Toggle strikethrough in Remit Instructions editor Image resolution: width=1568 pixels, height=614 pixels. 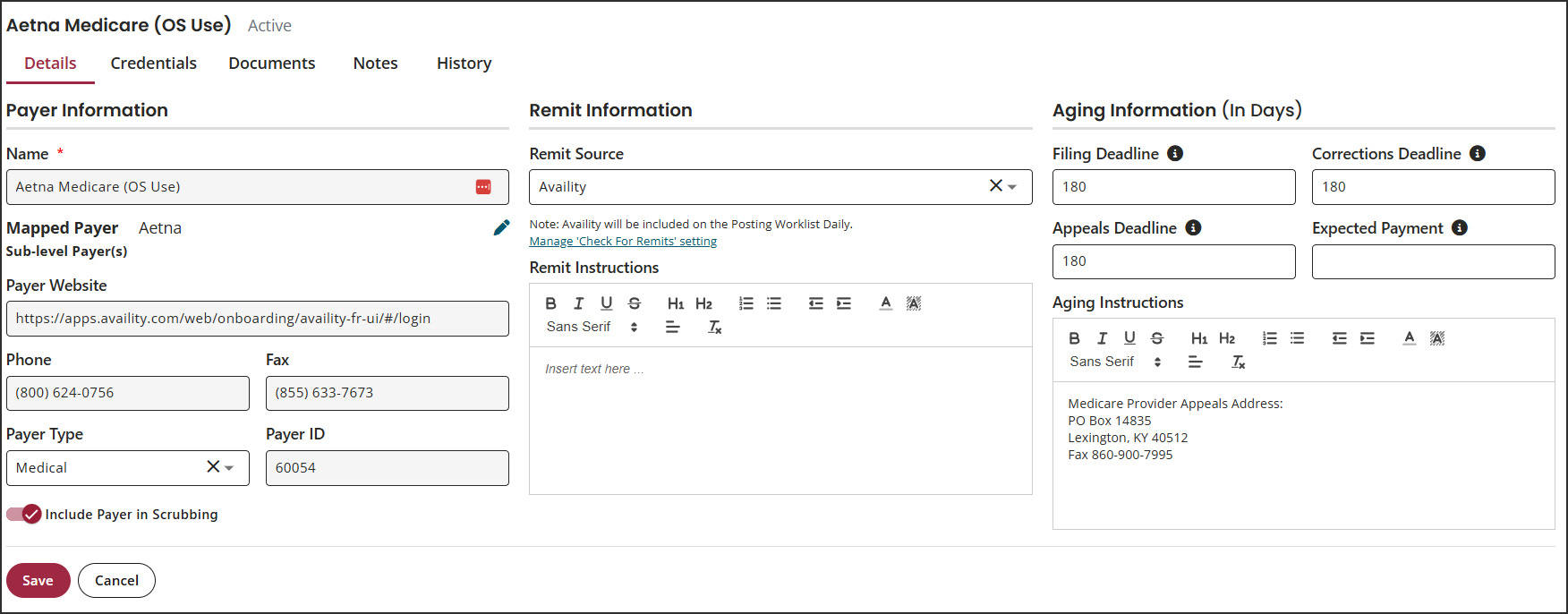click(x=635, y=303)
